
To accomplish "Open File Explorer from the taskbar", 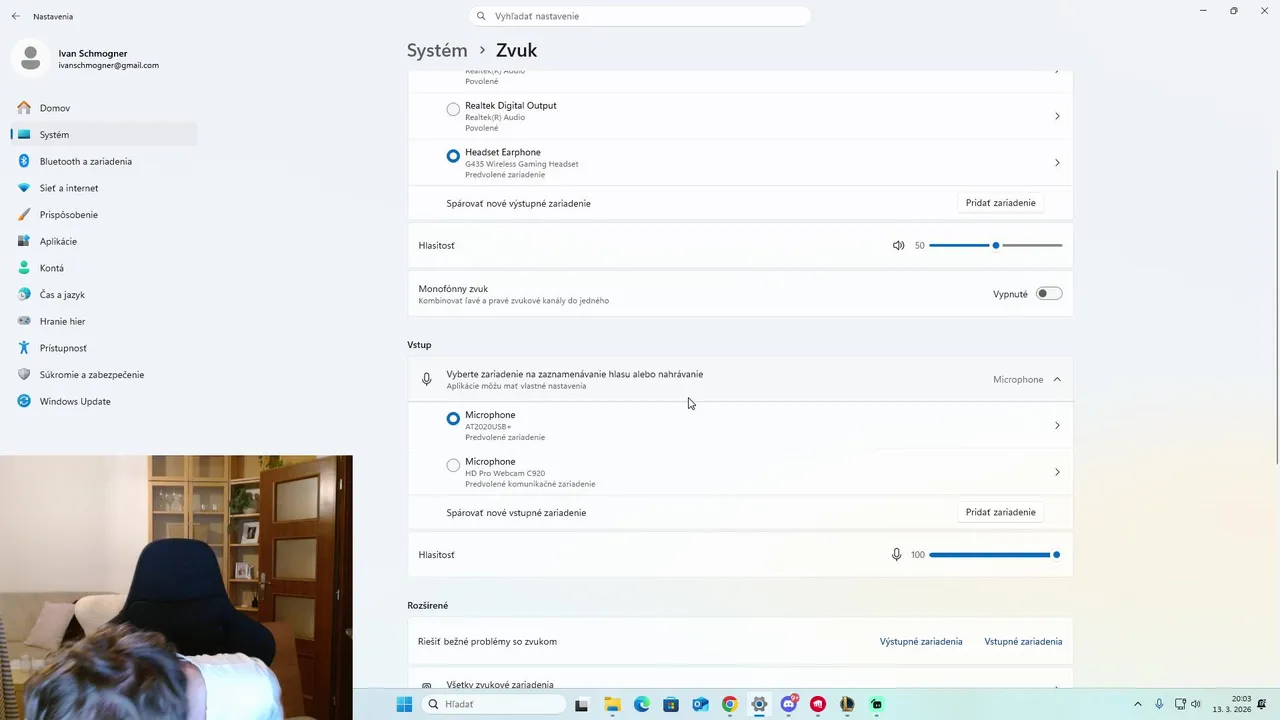I will point(612,704).
